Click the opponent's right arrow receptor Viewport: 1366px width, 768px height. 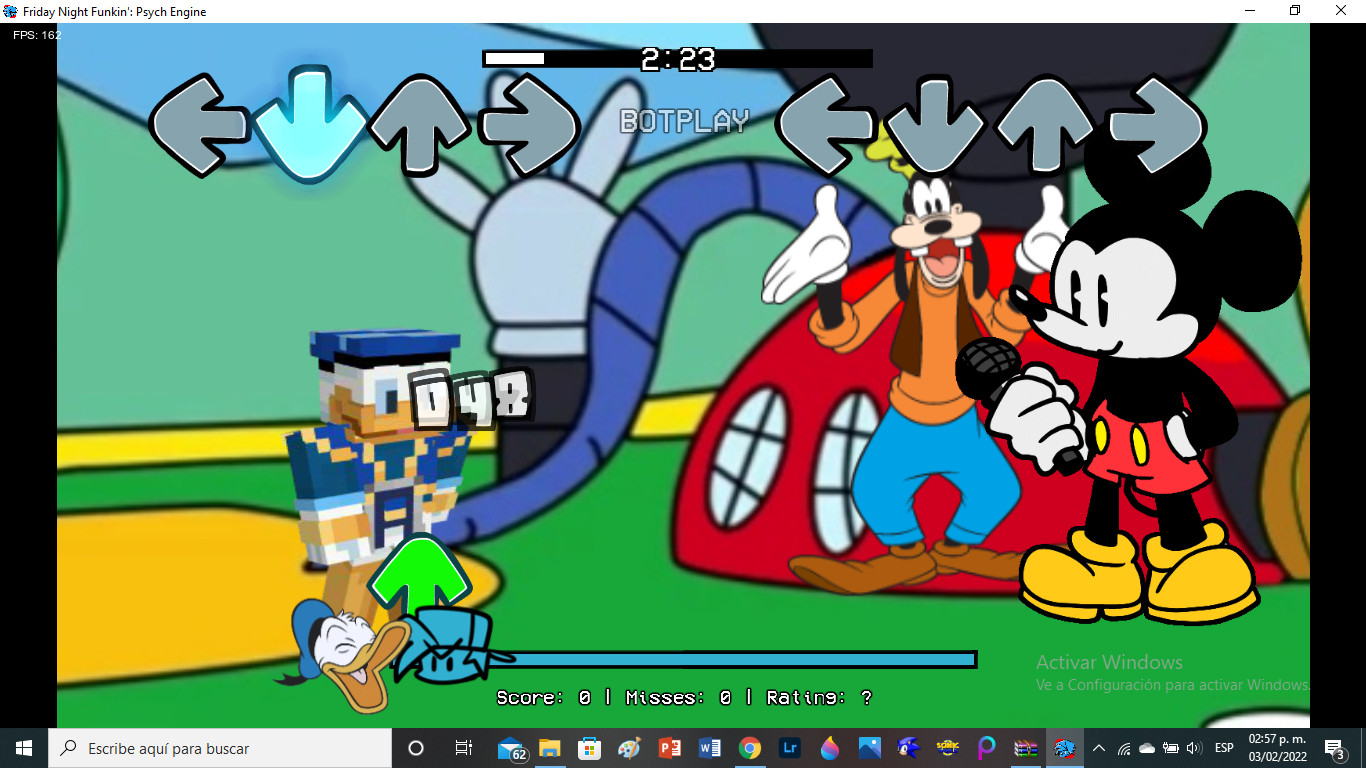[x=1156, y=121]
